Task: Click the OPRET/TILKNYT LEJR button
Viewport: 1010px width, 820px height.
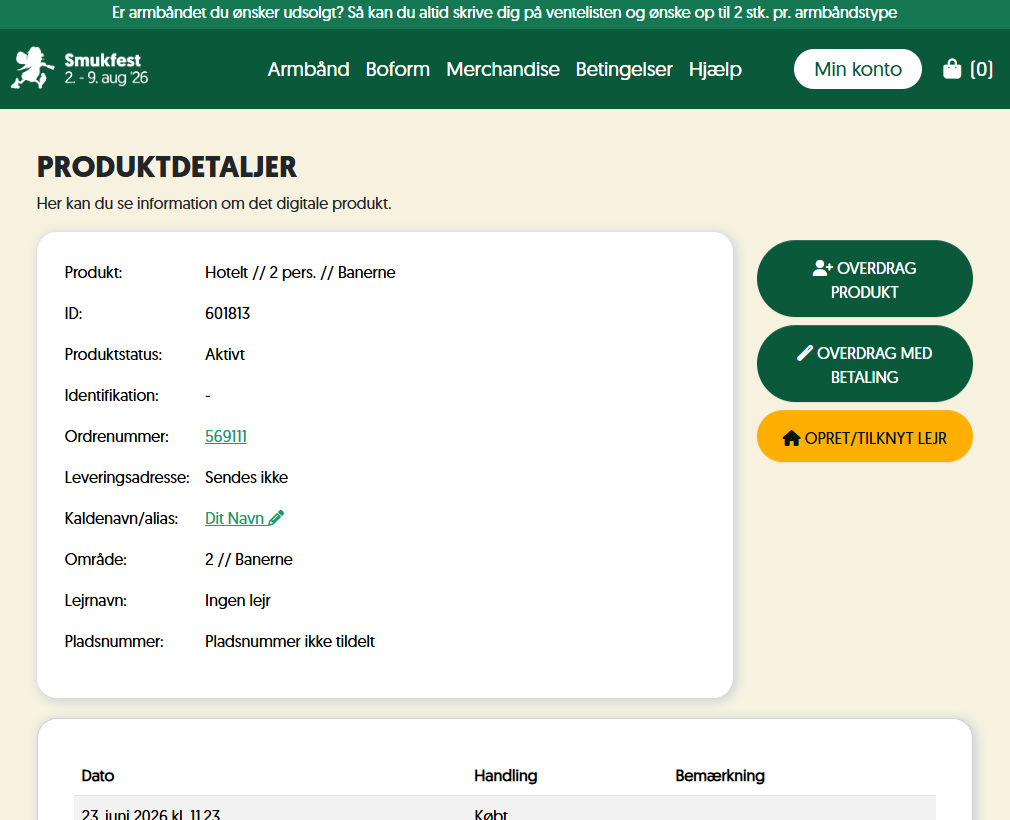Action: point(864,436)
